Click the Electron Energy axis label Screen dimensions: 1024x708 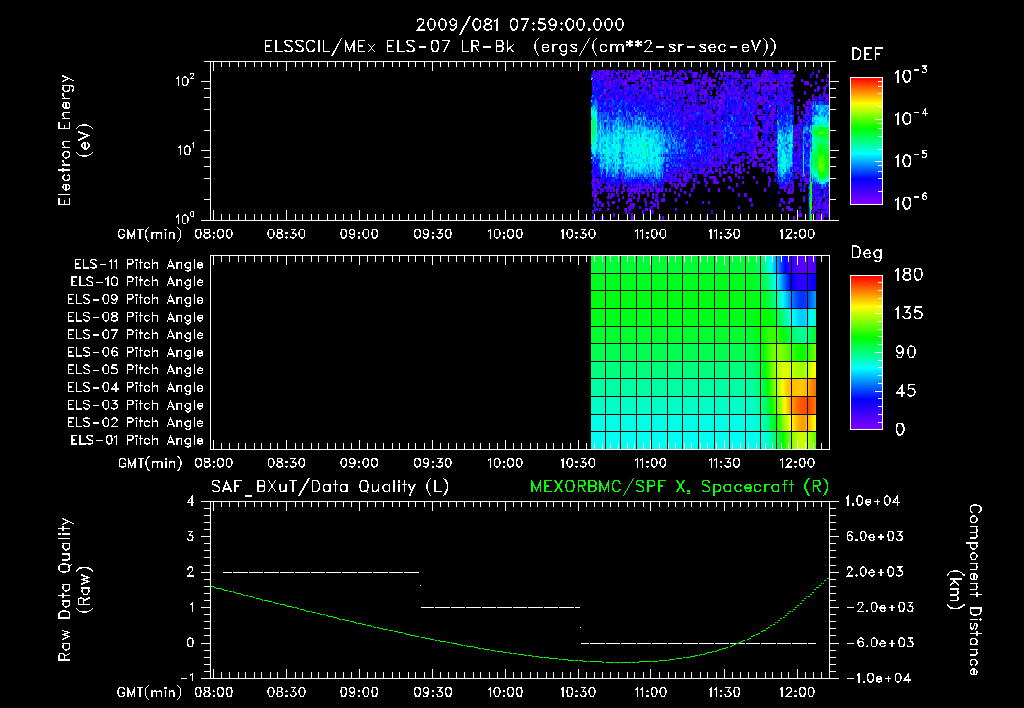74,140
